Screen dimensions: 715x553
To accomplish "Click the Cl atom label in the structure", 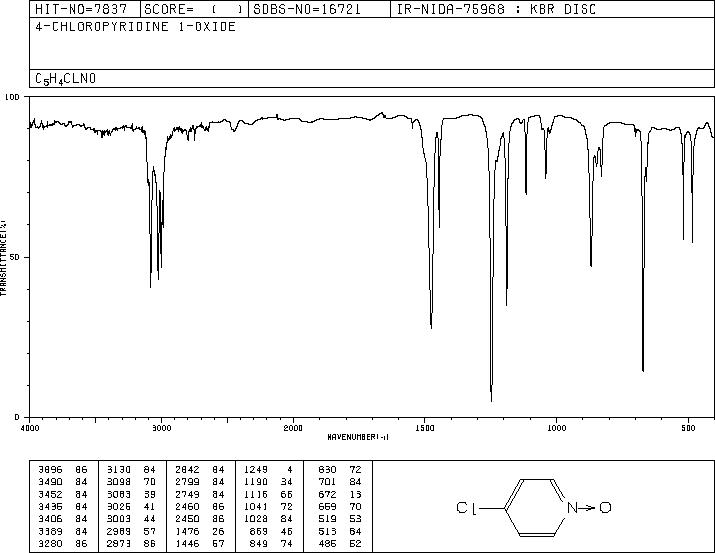I will pos(466,508).
